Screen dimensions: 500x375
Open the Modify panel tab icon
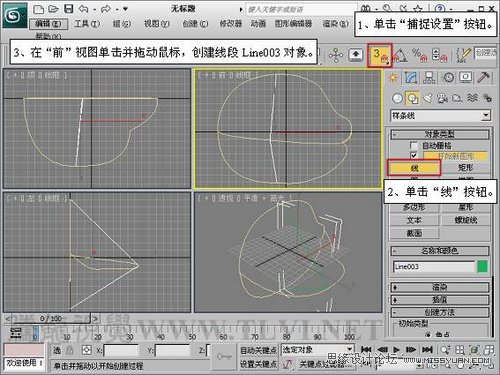(411, 78)
